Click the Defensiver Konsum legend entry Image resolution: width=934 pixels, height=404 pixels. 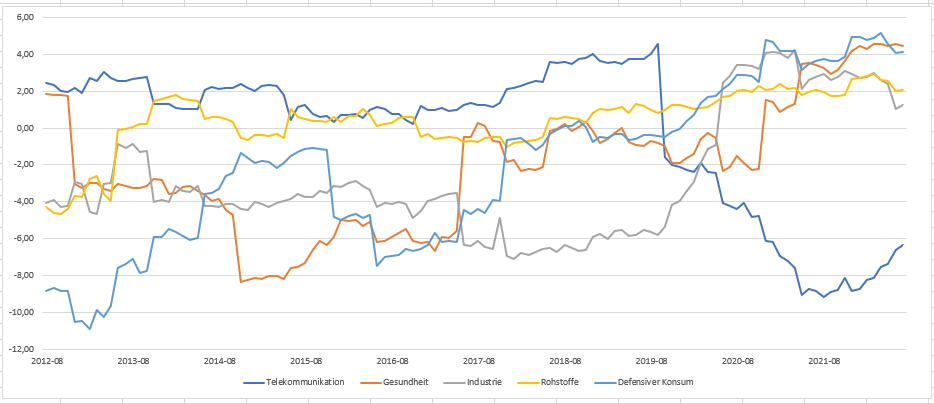click(655, 382)
